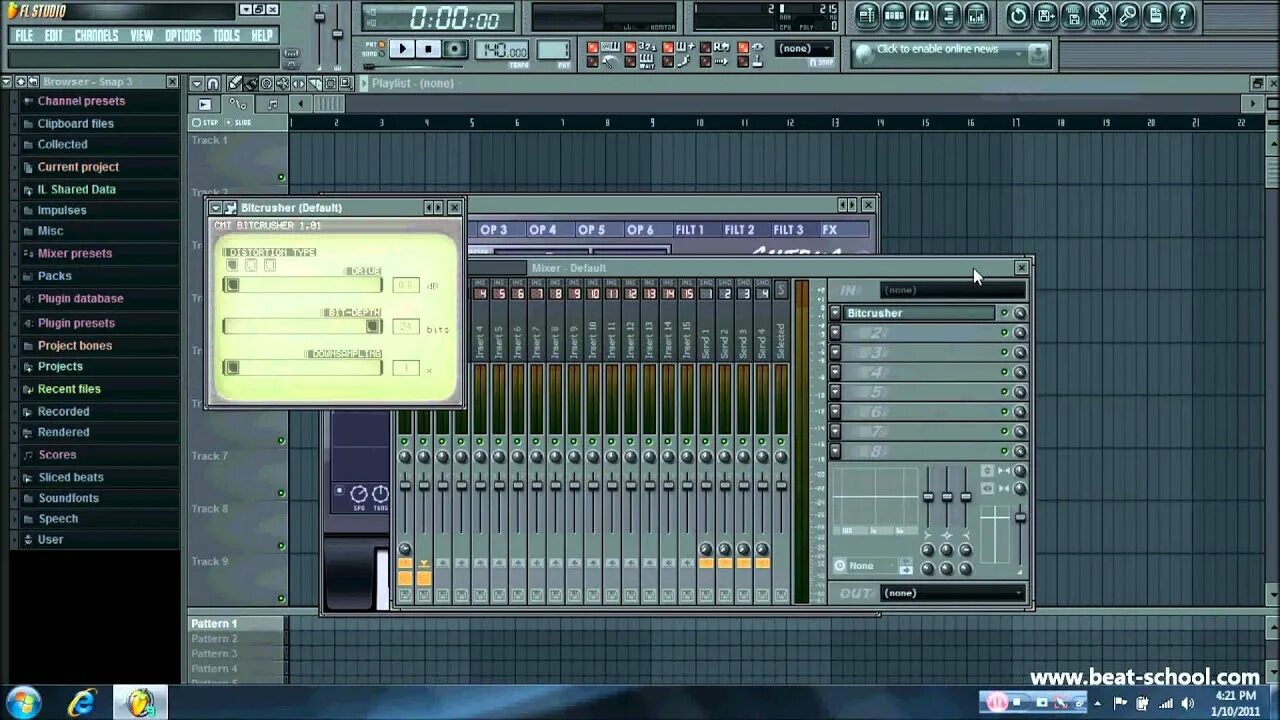Image resolution: width=1280 pixels, height=720 pixels.
Task: Open effect slot 4 dropdown arrow
Action: pyautogui.click(x=835, y=372)
